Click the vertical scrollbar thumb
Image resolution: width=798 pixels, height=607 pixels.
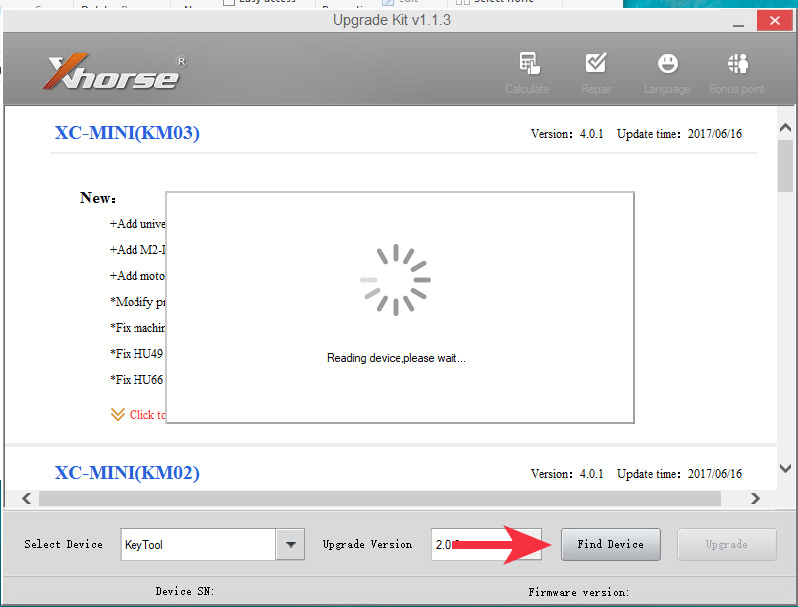785,166
